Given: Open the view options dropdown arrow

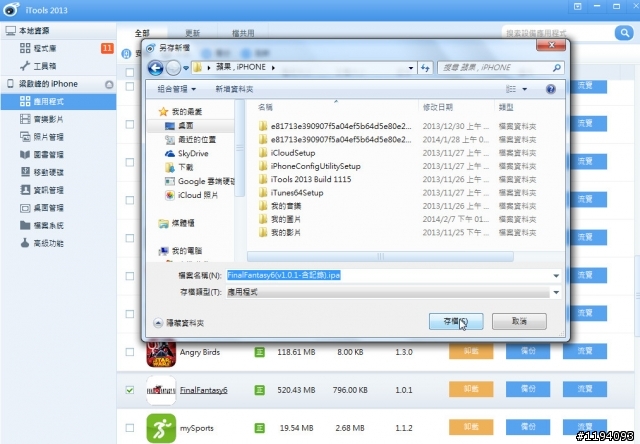Looking at the screenshot, I should click(x=524, y=89).
